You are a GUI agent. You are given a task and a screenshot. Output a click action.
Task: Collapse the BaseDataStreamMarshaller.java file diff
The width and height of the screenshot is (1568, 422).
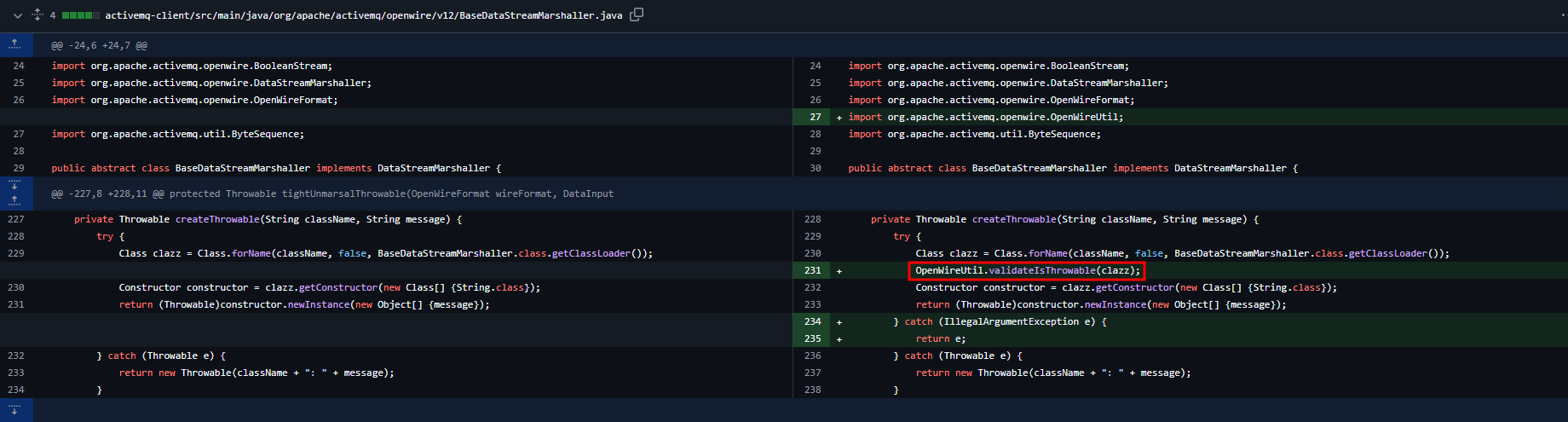17,14
